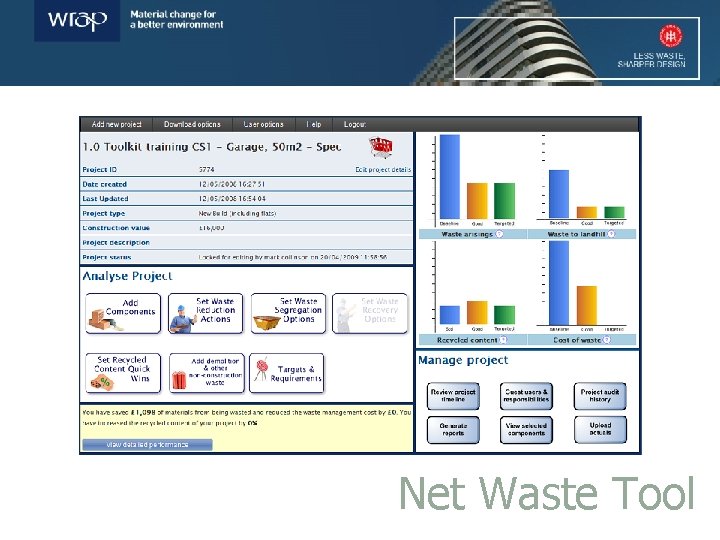The width and height of the screenshot is (720, 540).
Task: Open Download options menu
Action: click(x=192, y=124)
